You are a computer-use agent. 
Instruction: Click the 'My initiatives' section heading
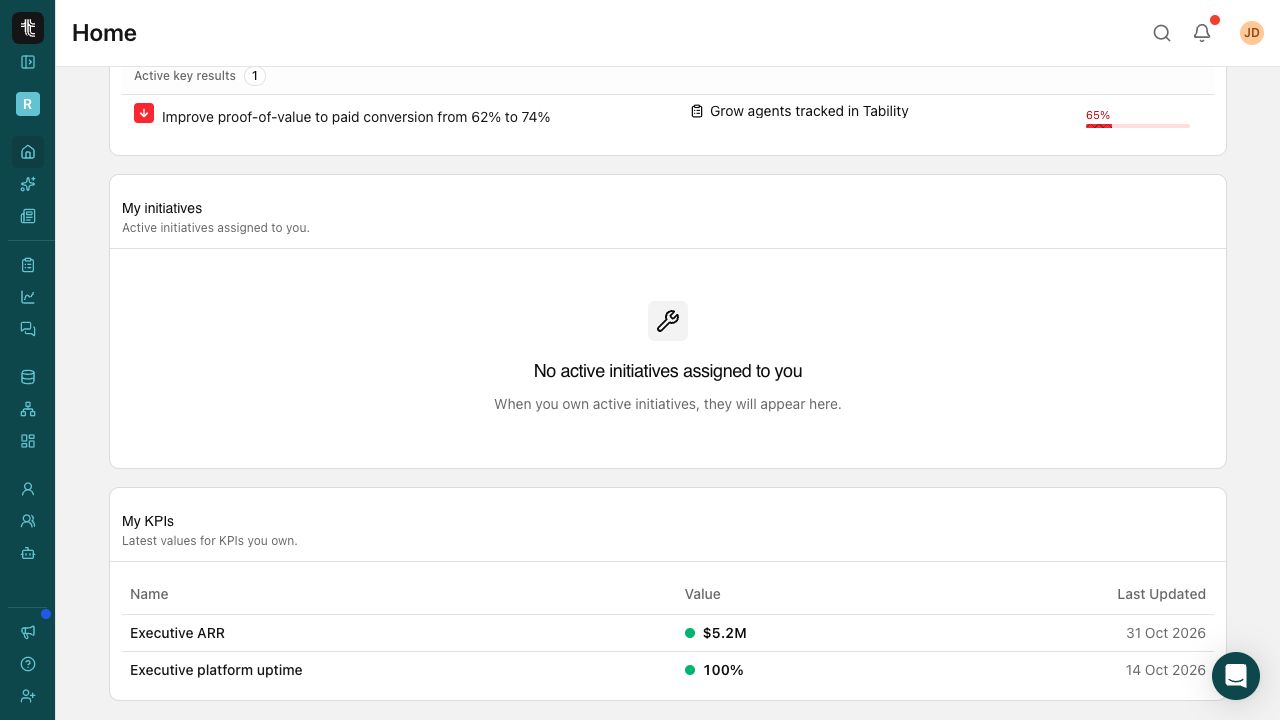pos(162,208)
